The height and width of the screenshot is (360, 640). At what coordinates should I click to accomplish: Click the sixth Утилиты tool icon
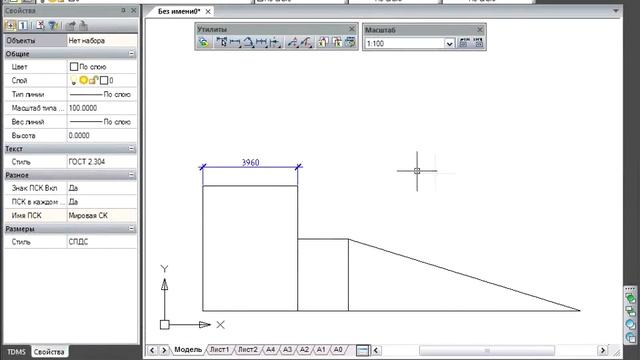click(275, 42)
